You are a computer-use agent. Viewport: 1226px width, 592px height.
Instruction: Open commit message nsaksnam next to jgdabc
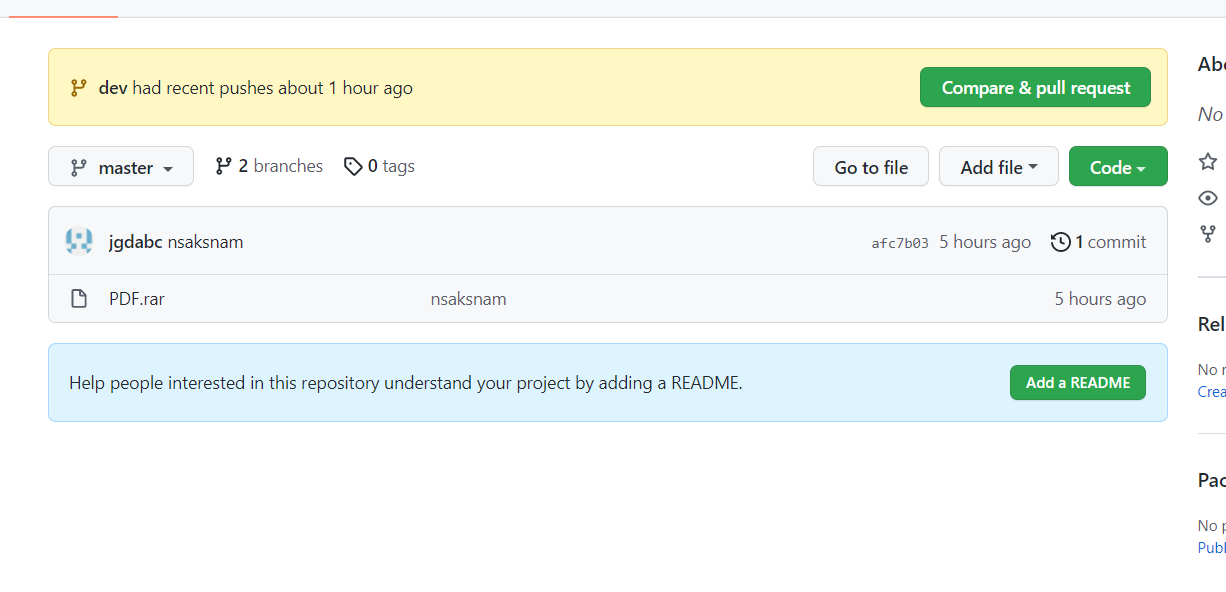click(205, 242)
